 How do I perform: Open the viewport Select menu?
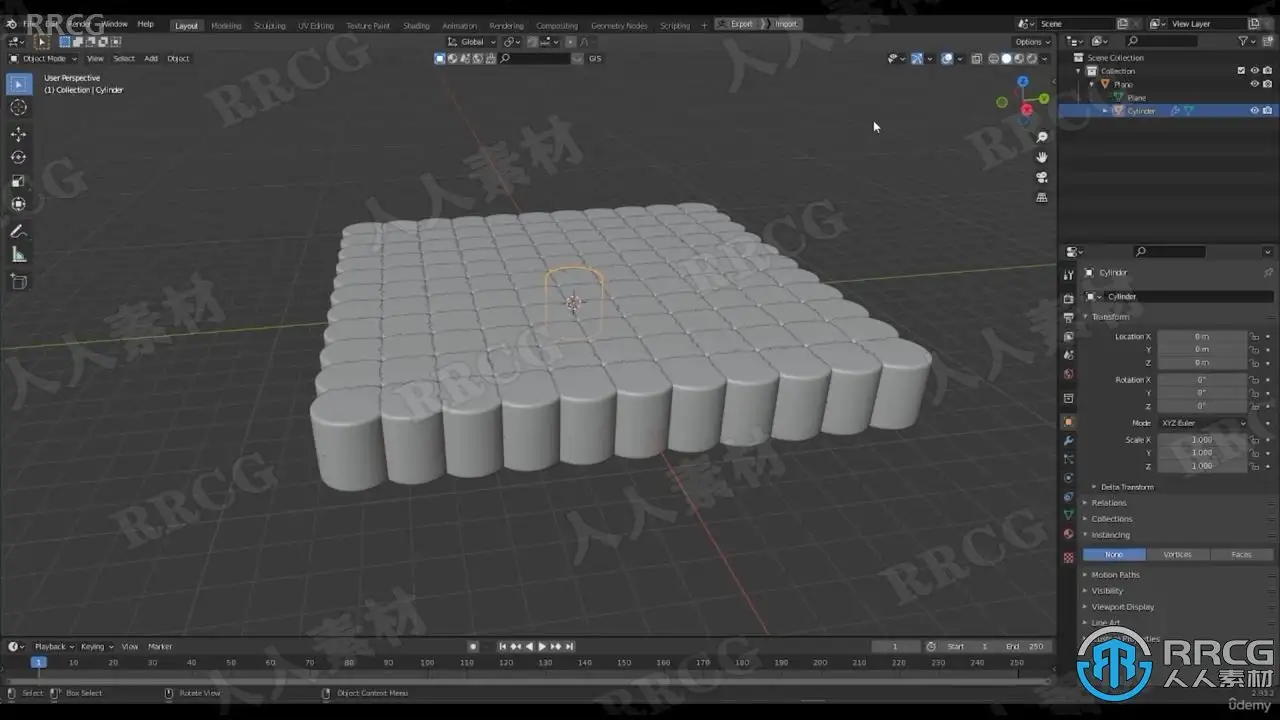coord(124,58)
